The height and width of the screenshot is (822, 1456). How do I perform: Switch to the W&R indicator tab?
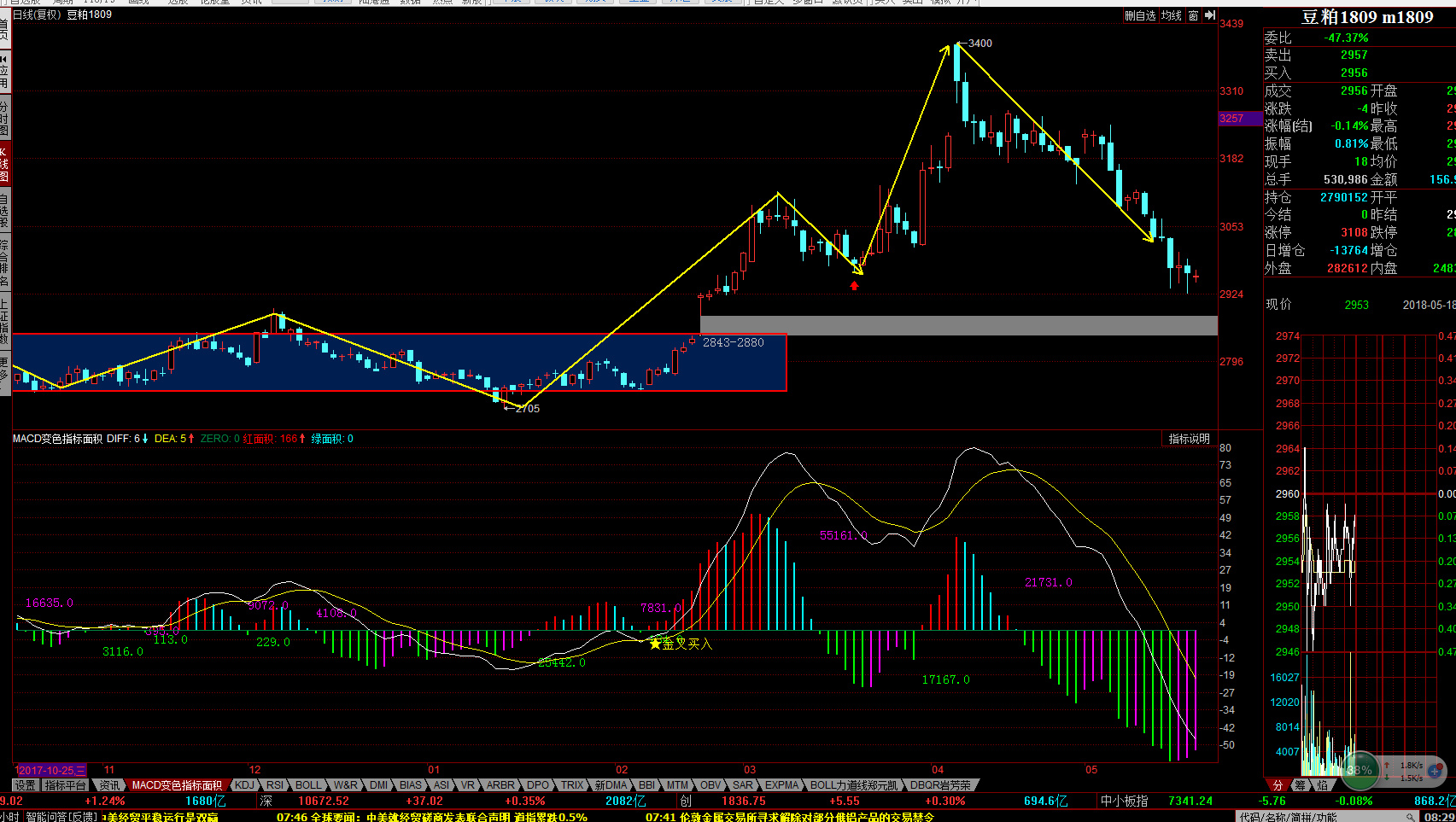point(345,785)
